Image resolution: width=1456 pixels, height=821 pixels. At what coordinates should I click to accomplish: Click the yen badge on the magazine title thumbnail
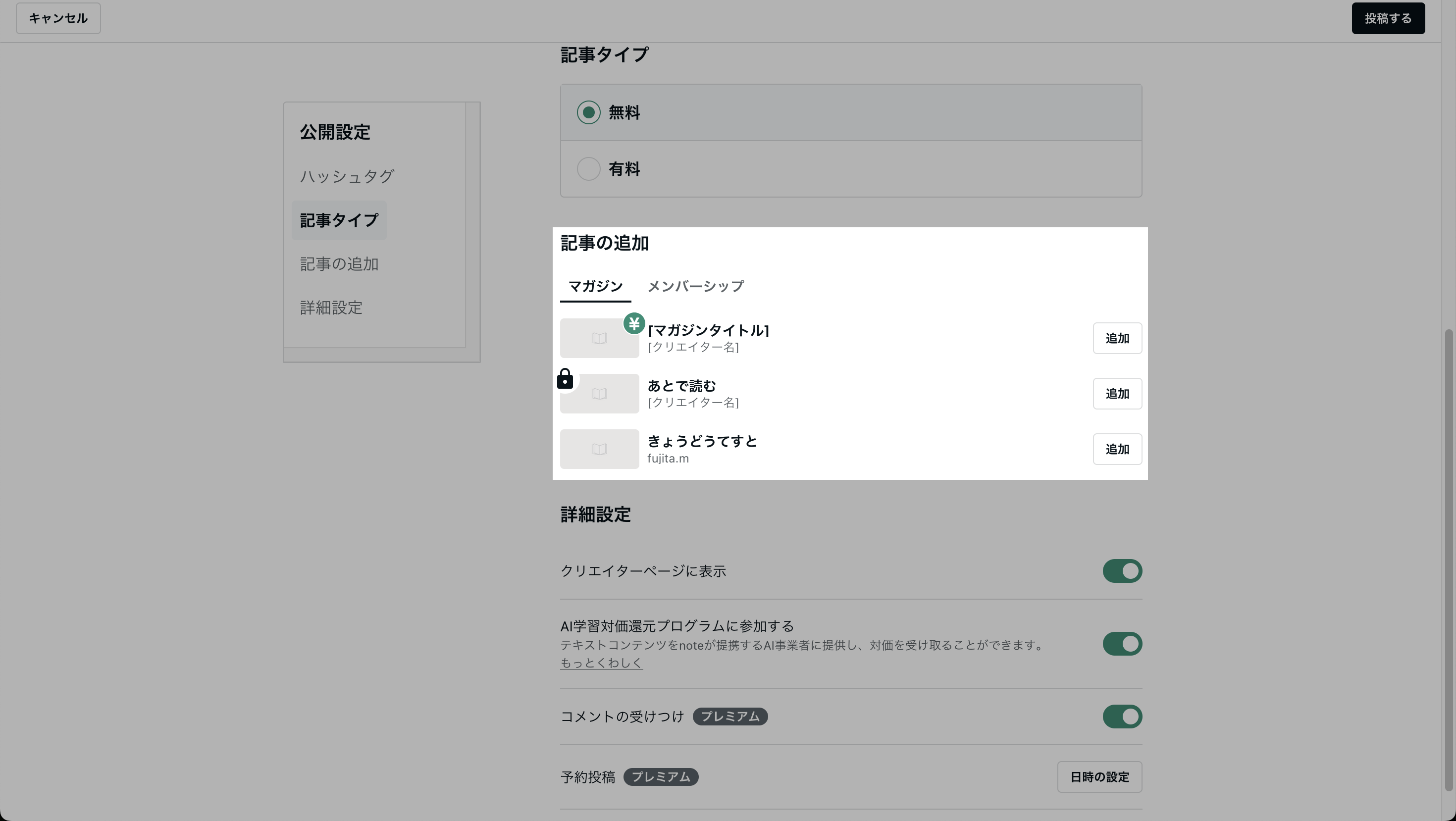(x=633, y=324)
